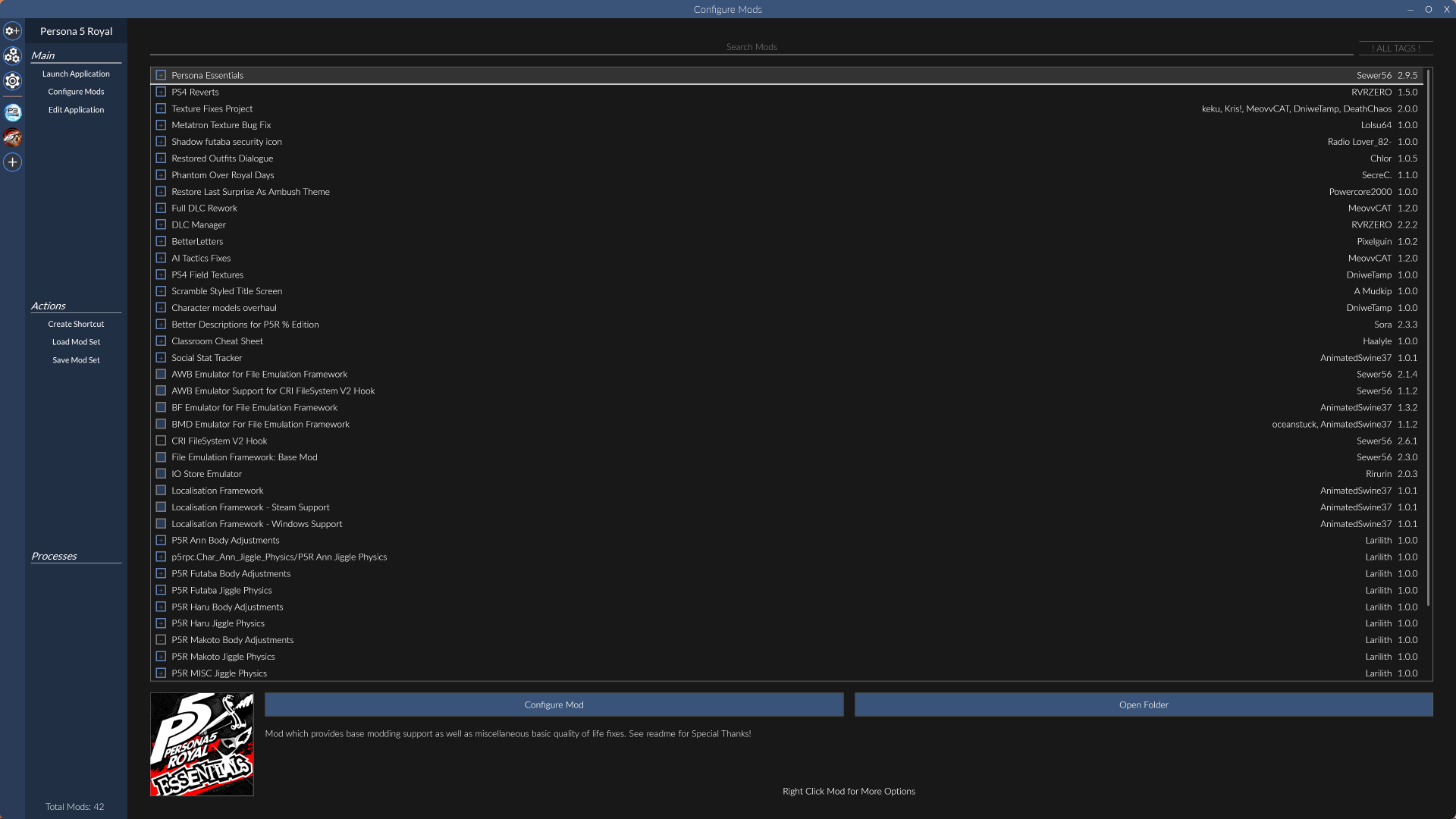This screenshot has height=819, width=1456.
Task: Click the mod list vertical scrollbar
Action: pyautogui.click(x=1428, y=337)
